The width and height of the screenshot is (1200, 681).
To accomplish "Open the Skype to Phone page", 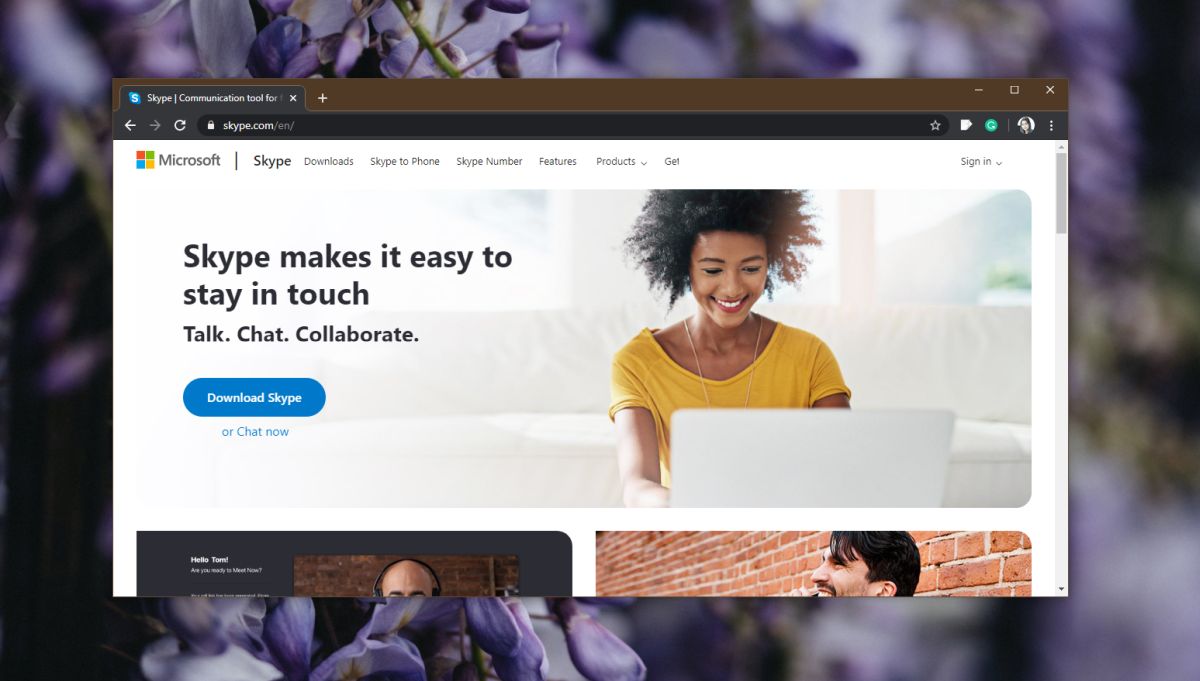I will click(x=405, y=161).
